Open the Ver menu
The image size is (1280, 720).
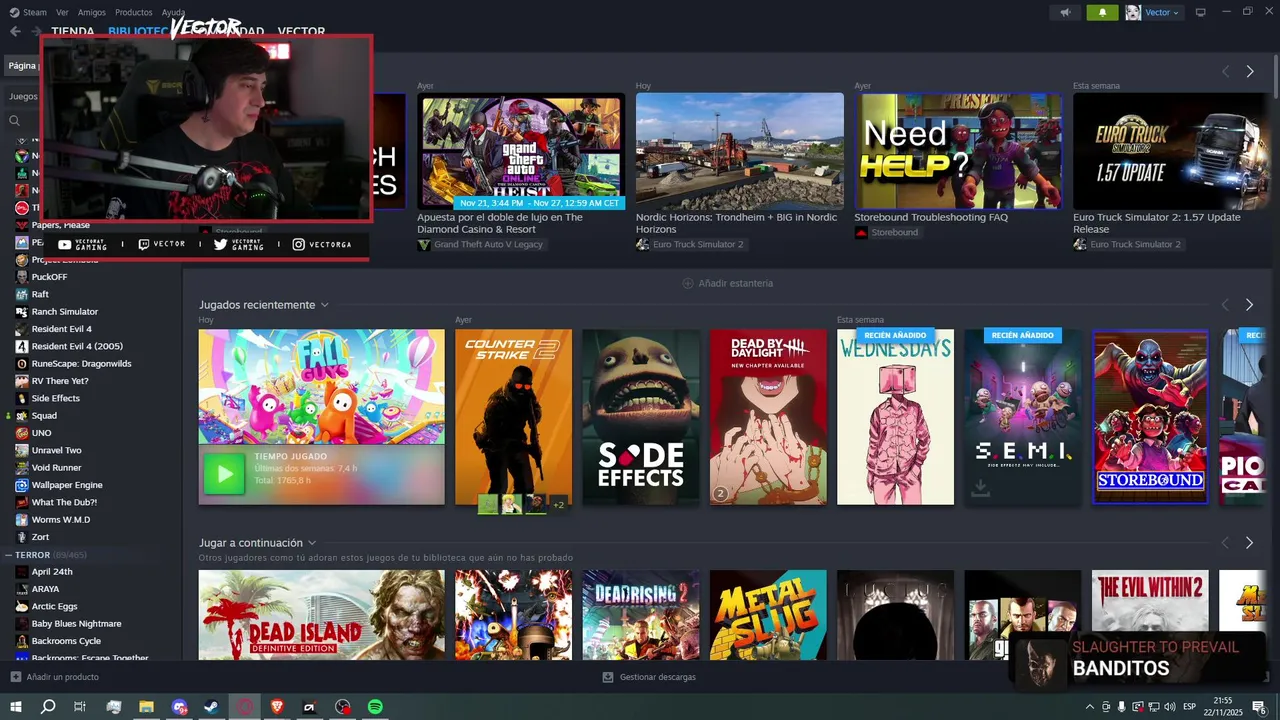[x=62, y=12]
